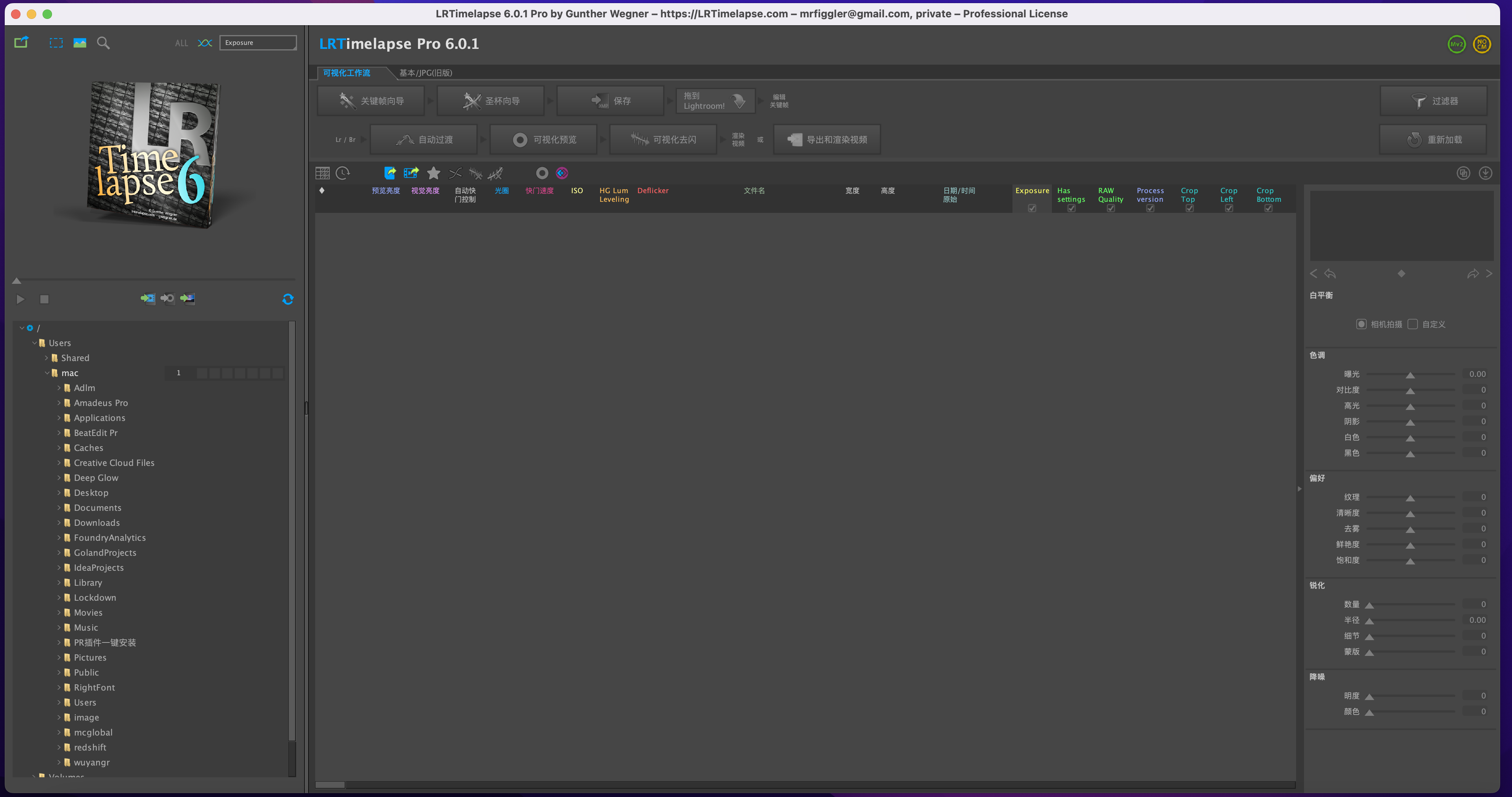Screen dimensions: 1512x797
Task: Click the star rating filter icon
Action: pos(433,173)
